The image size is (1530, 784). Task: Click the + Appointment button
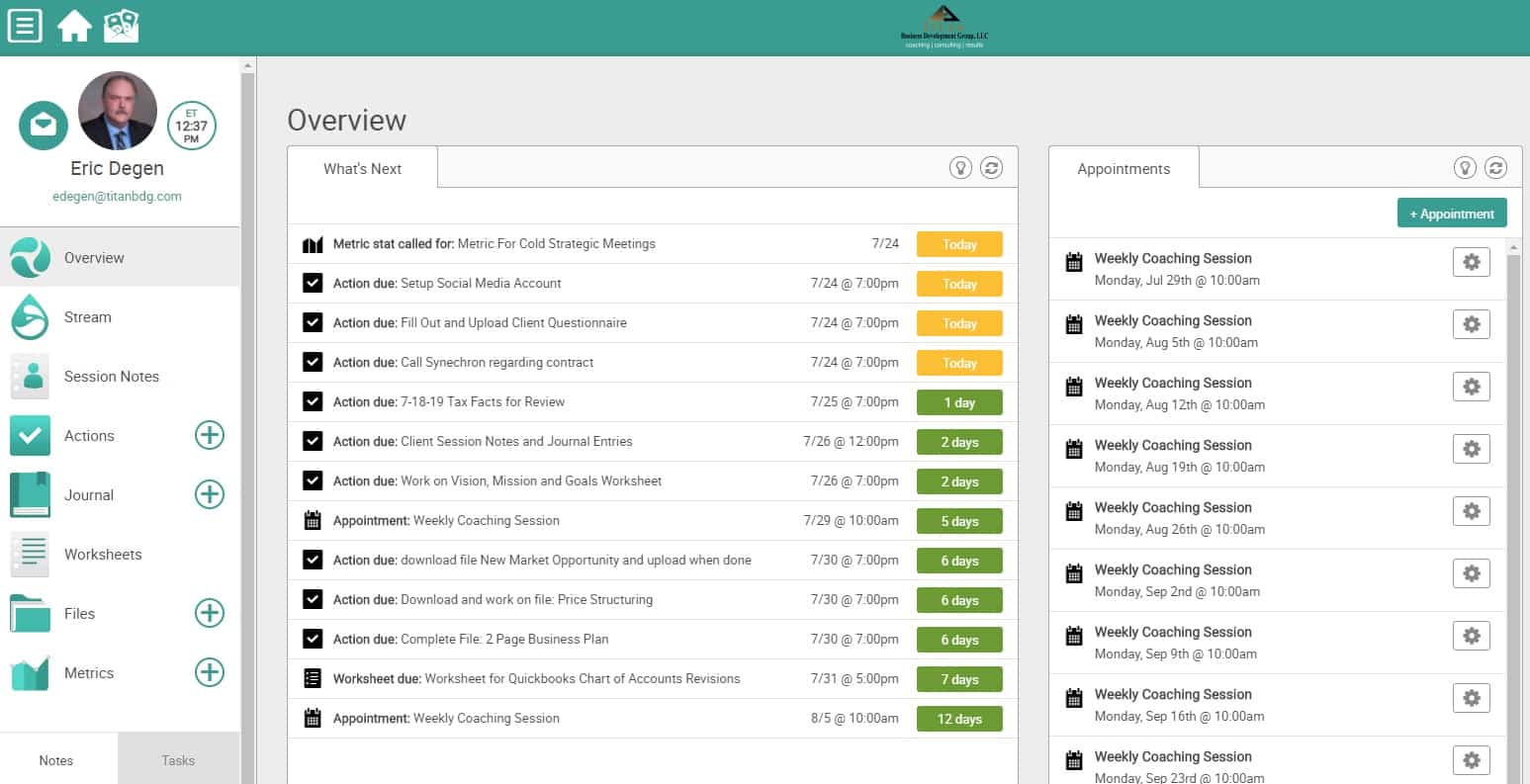click(1452, 214)
